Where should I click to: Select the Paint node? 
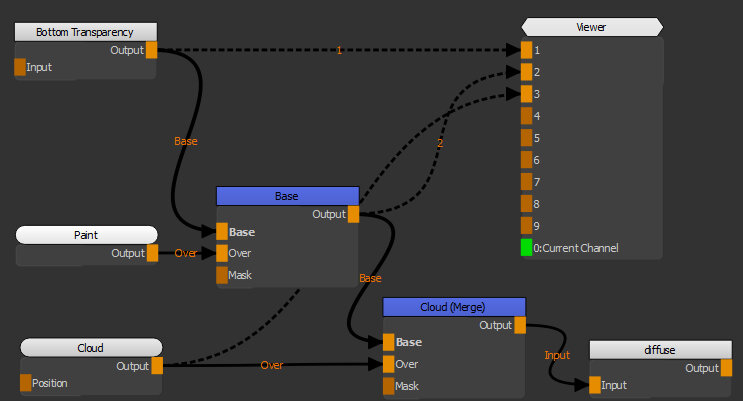coord(86,235)
